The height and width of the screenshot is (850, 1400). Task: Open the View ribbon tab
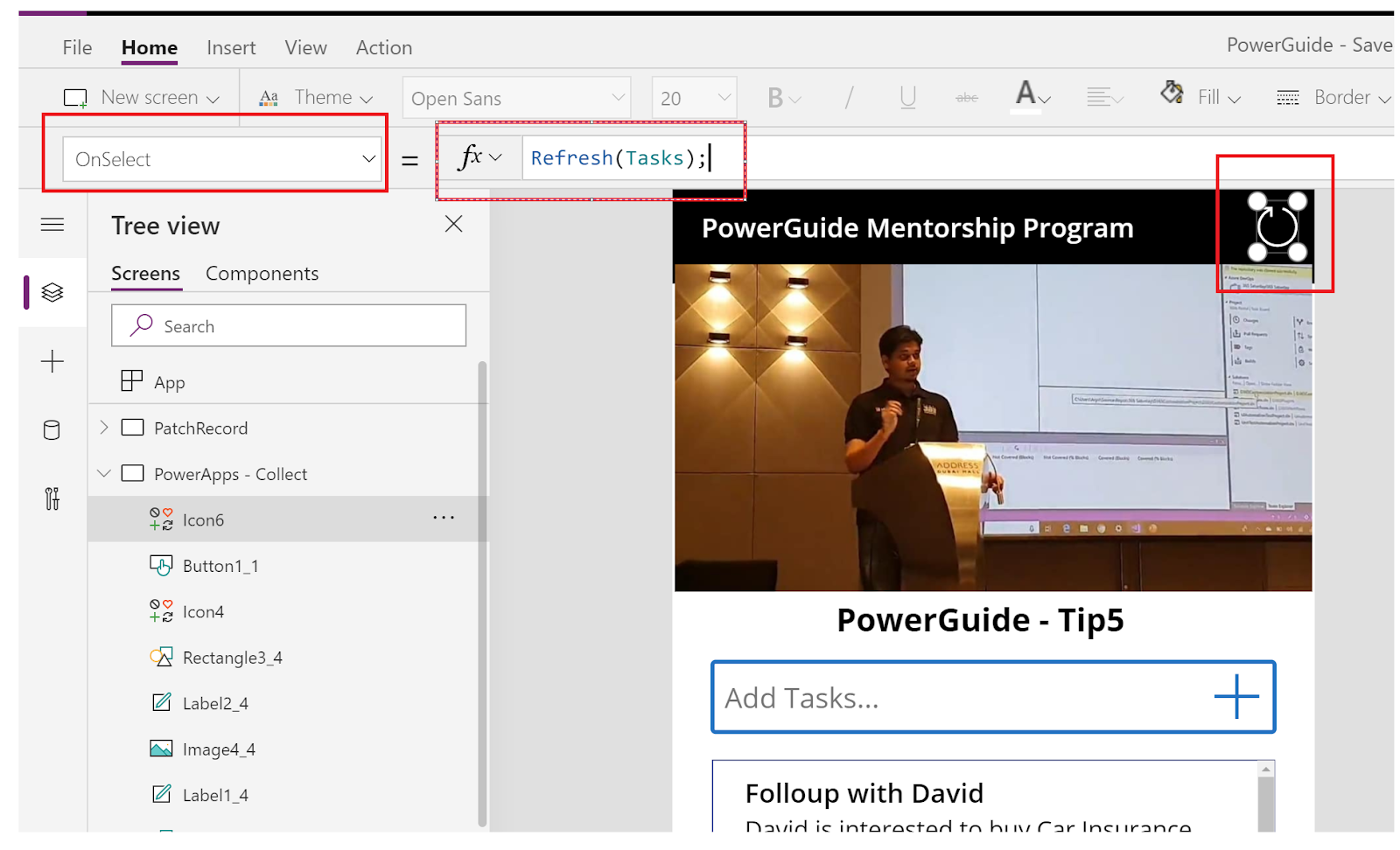click(305, 48)
